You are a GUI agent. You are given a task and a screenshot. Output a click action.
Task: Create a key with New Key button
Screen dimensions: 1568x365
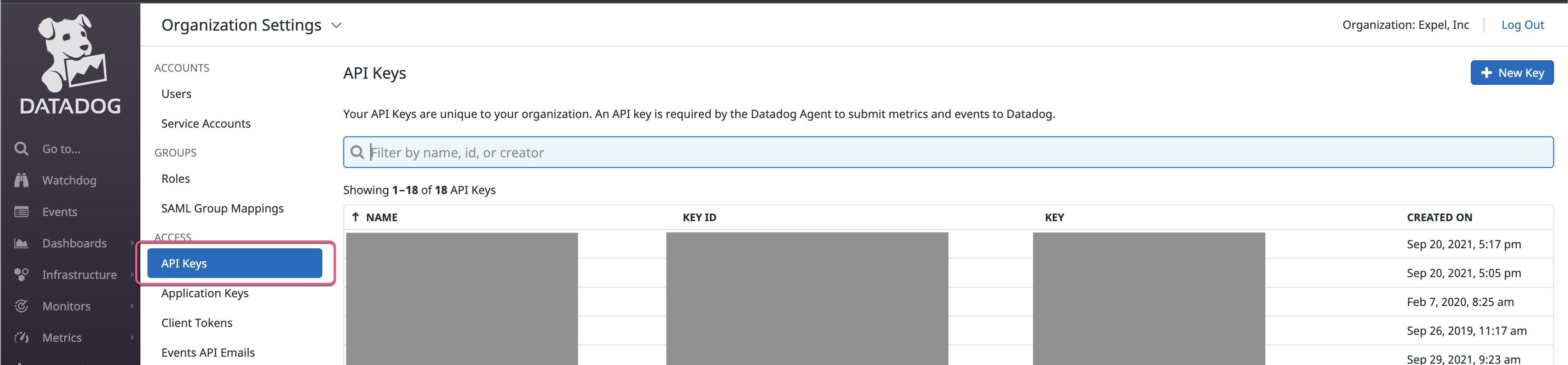tap(1512, 73)
